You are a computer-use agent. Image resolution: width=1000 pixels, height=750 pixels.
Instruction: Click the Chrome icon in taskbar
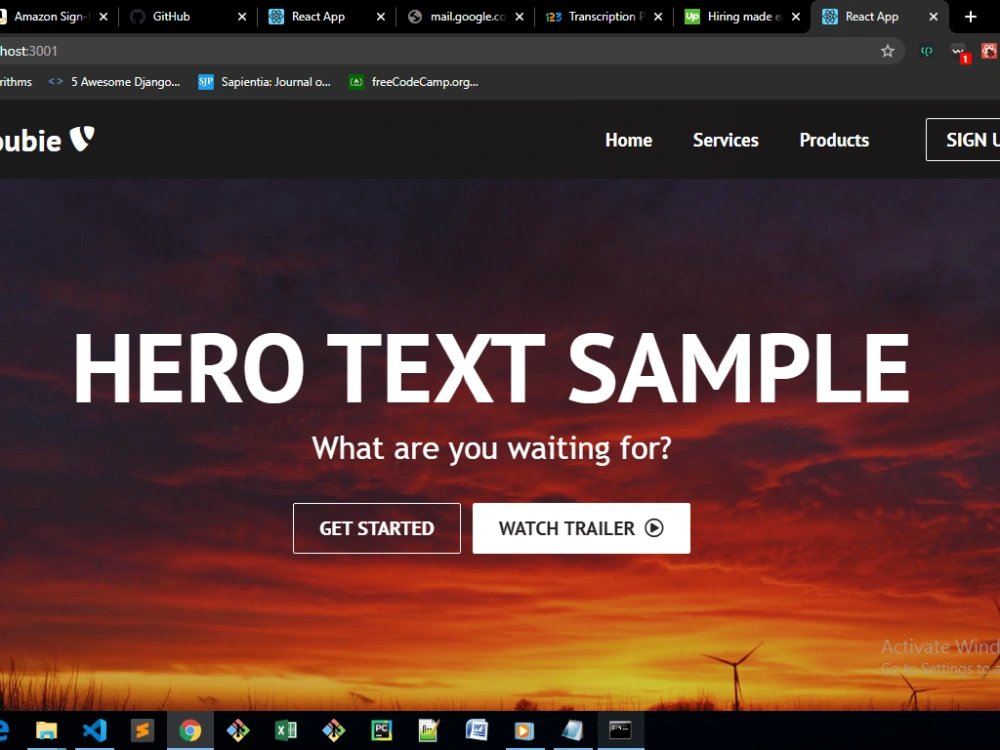point(190,730)
